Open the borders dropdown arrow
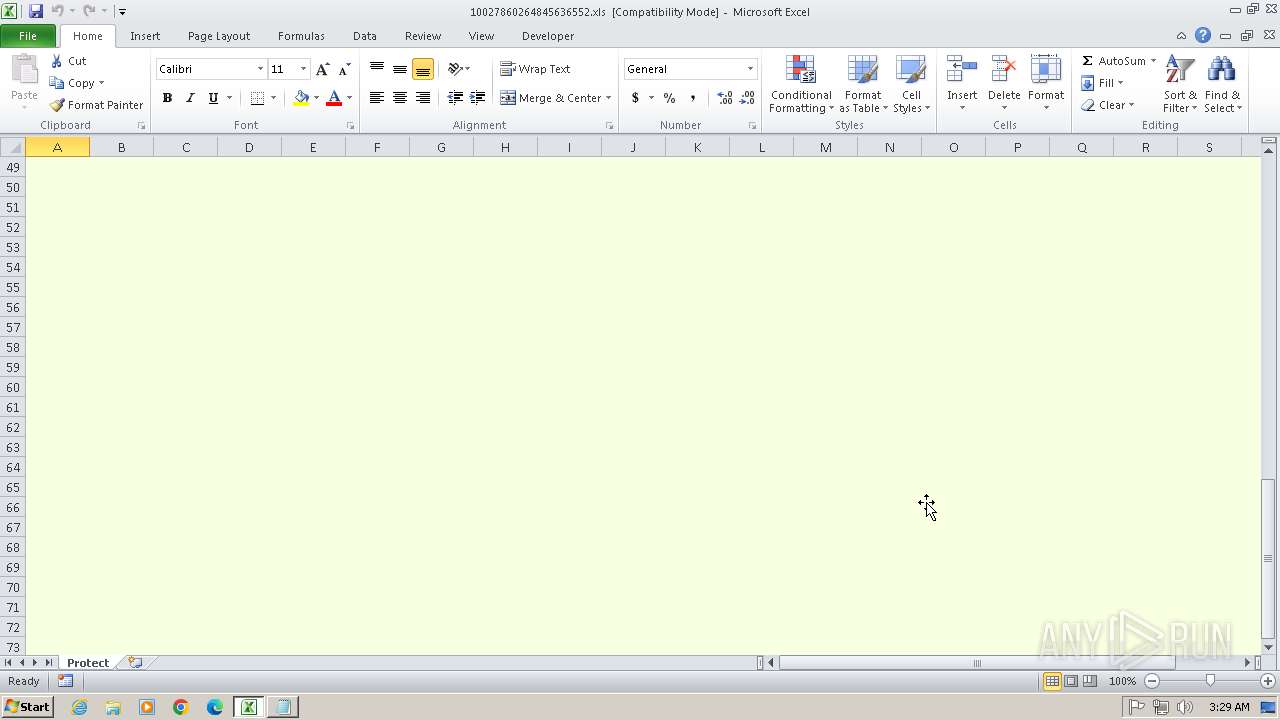The width and height of the screenshot is (1280, 720). click(273, 98)
